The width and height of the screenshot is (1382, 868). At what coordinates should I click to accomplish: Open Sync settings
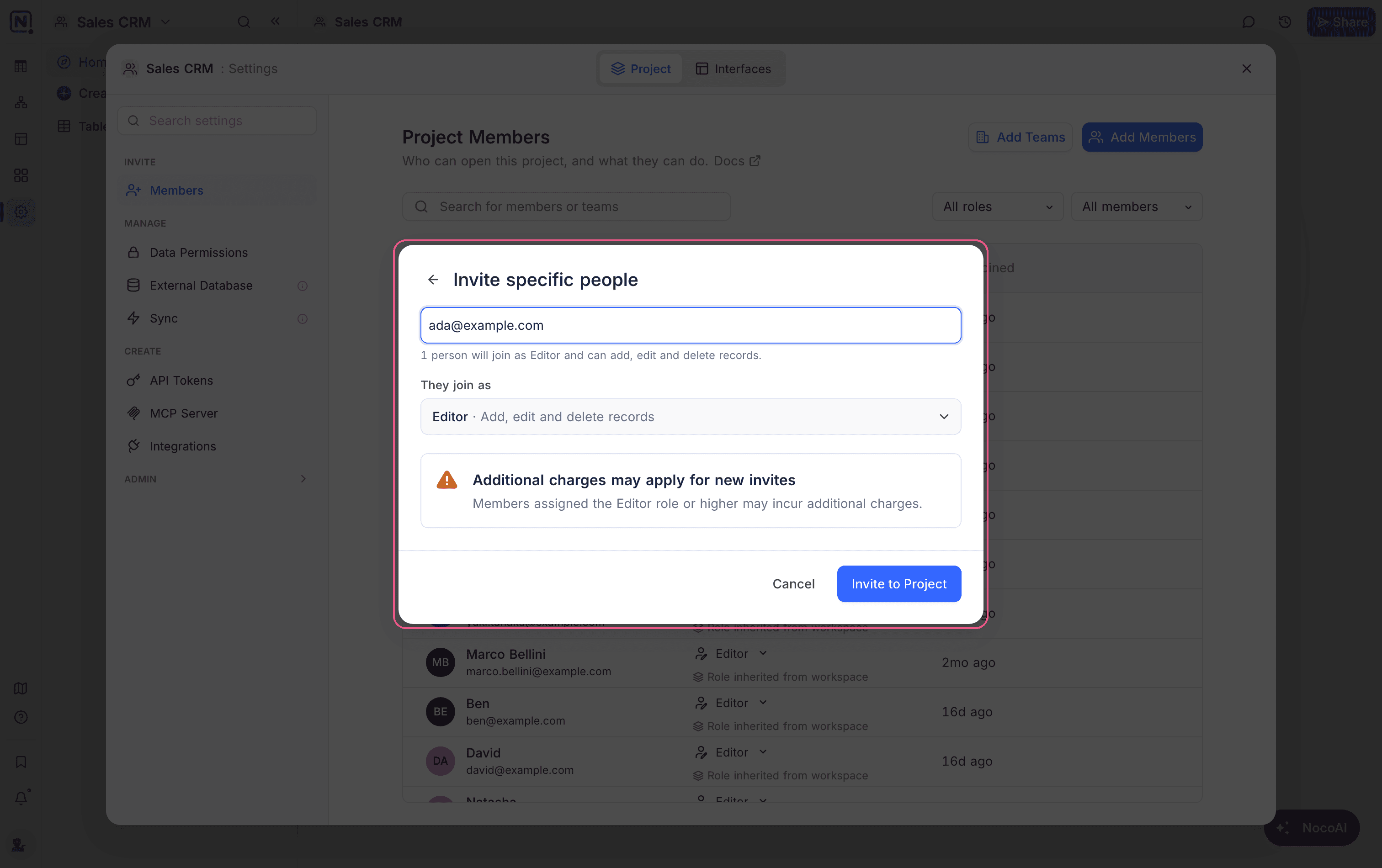click(217, 318)
